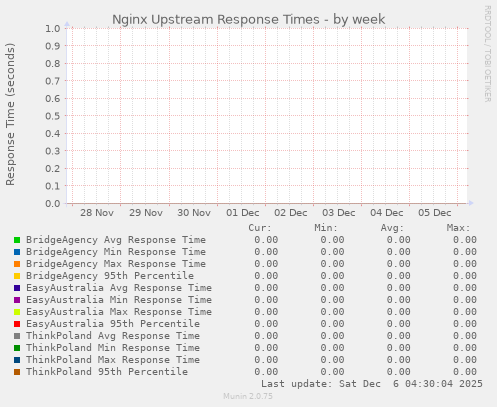Screen dimensions: 497x407
Task: Click the '29 Nov' x-axis date label
Action: (x=146, y=213)
